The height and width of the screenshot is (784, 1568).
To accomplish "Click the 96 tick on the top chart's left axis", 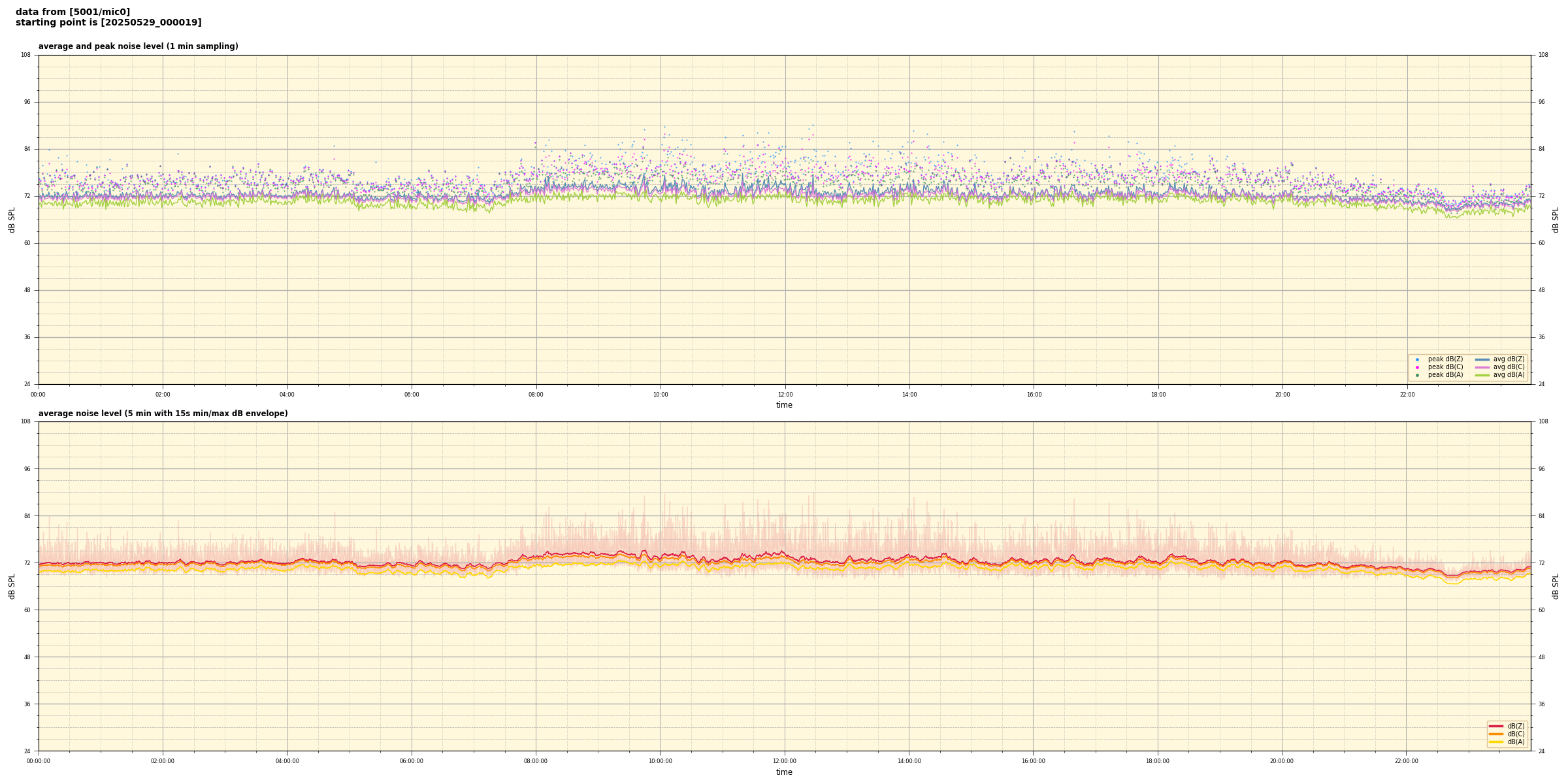I will coord(26,102).
